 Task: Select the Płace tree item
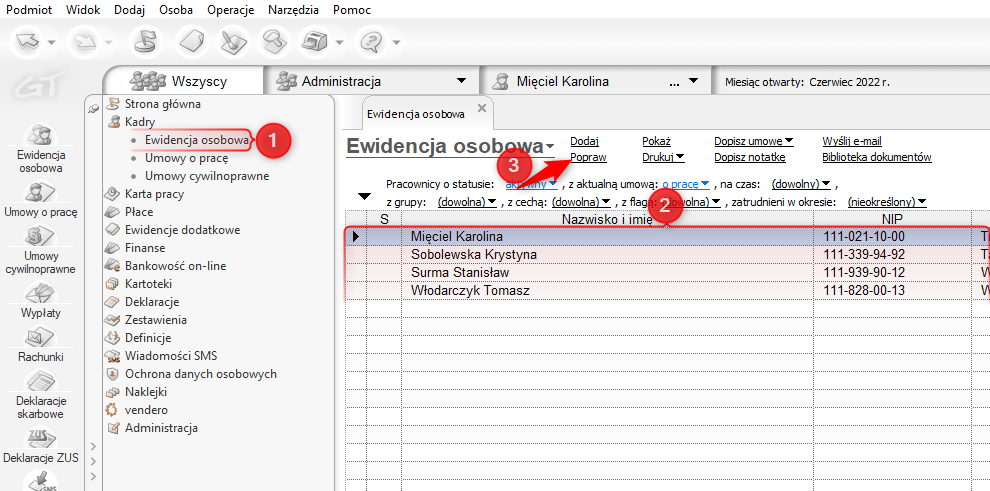[139, 212]
